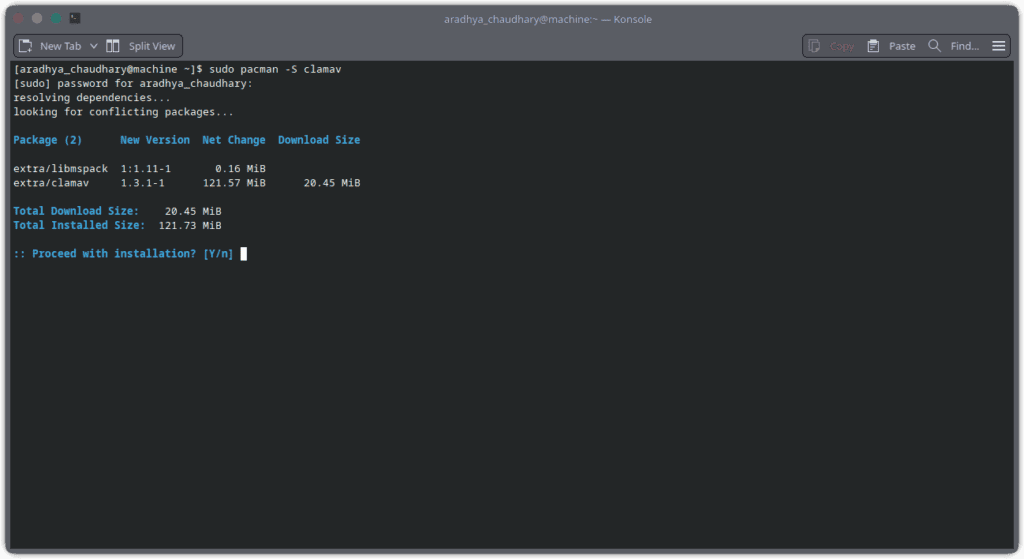Click the '0.16 MiB' net change value
Image resolution: width=1024 pixels, height=559 pixels.
(x=240, y=169)
